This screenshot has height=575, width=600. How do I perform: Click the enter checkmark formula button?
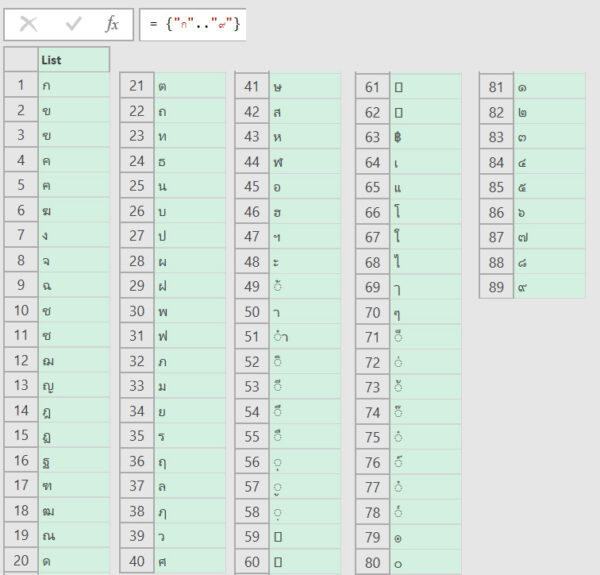73,24
